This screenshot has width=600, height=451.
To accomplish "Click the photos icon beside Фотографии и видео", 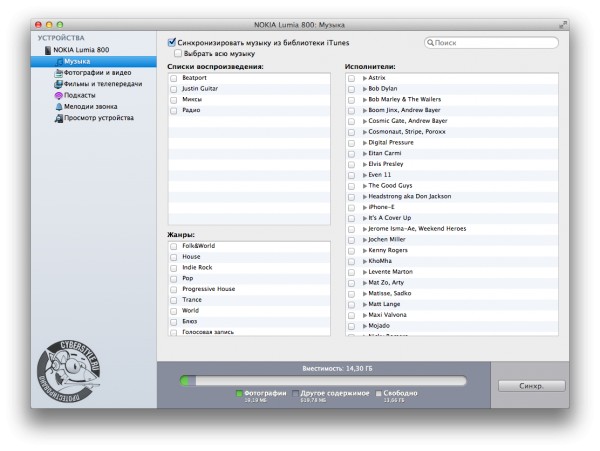I will (59, 73).
